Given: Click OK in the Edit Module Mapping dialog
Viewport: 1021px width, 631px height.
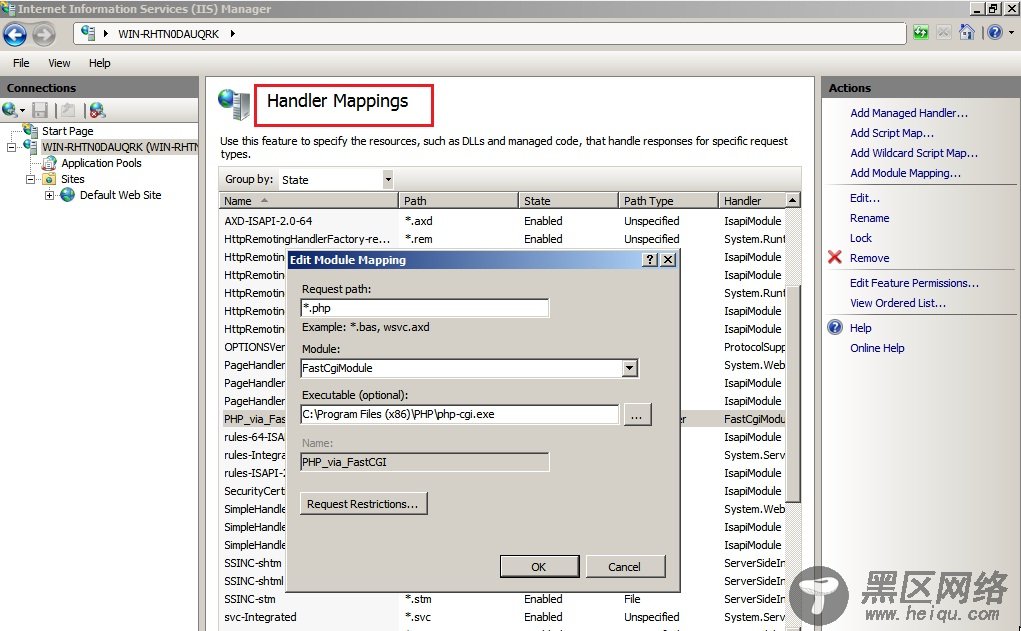Looking at the screenshot, I should pos(539,567).
